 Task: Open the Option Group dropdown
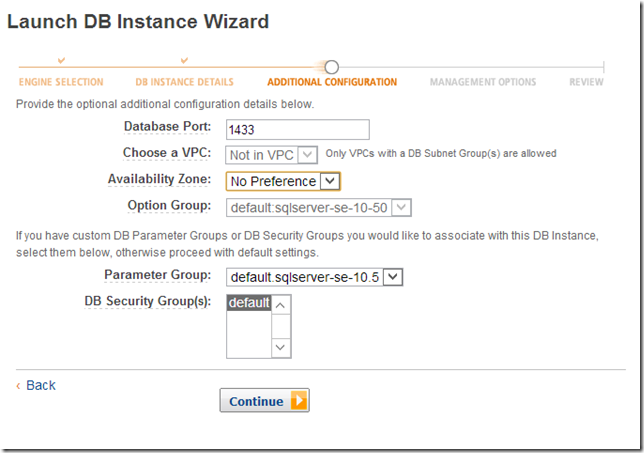(x=402, y=207)
